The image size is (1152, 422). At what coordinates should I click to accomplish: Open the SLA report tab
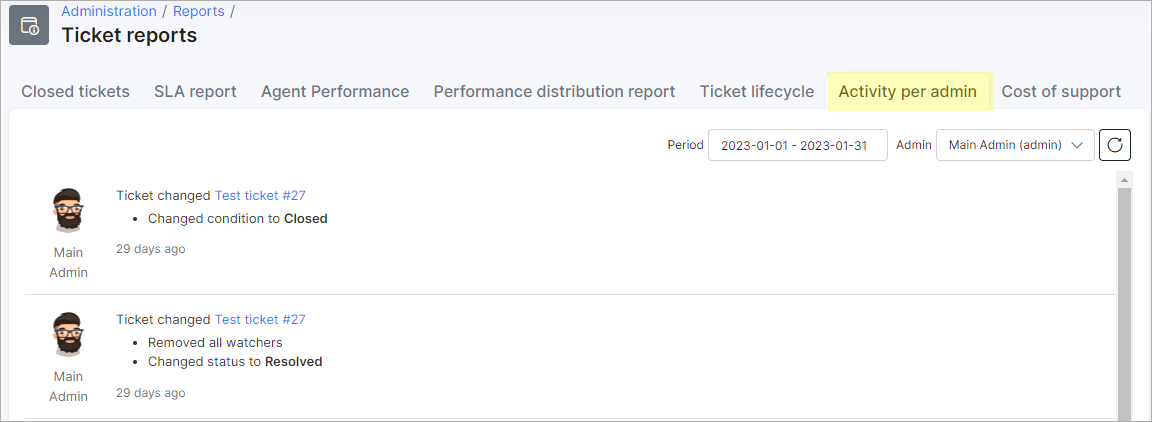[x=195, y=92]
